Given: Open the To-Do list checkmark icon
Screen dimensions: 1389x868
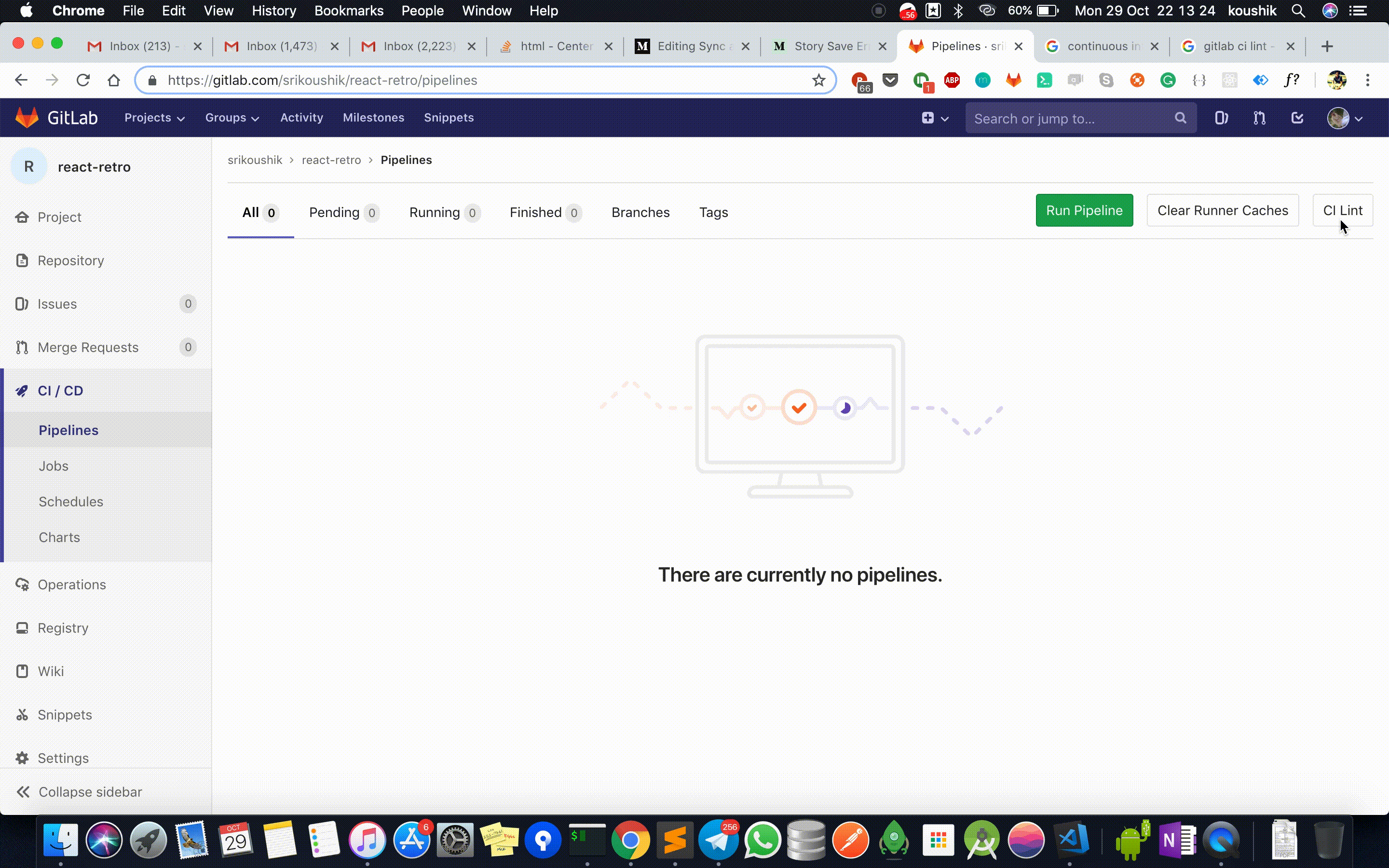Looking at the screenshot, I should point(1297,118).
